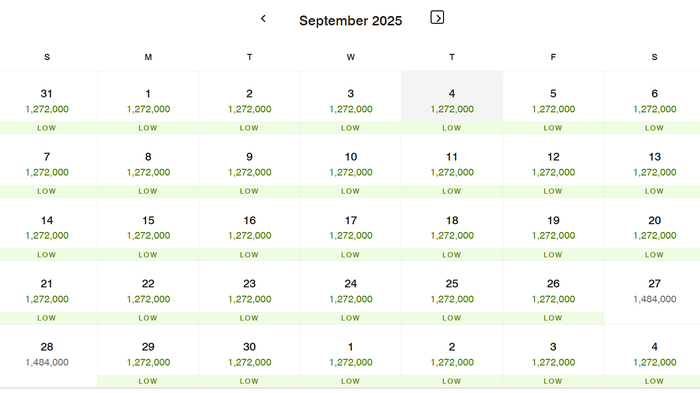
Task: Select September 4 highlighted date
Action: click(x=452, y=102)
